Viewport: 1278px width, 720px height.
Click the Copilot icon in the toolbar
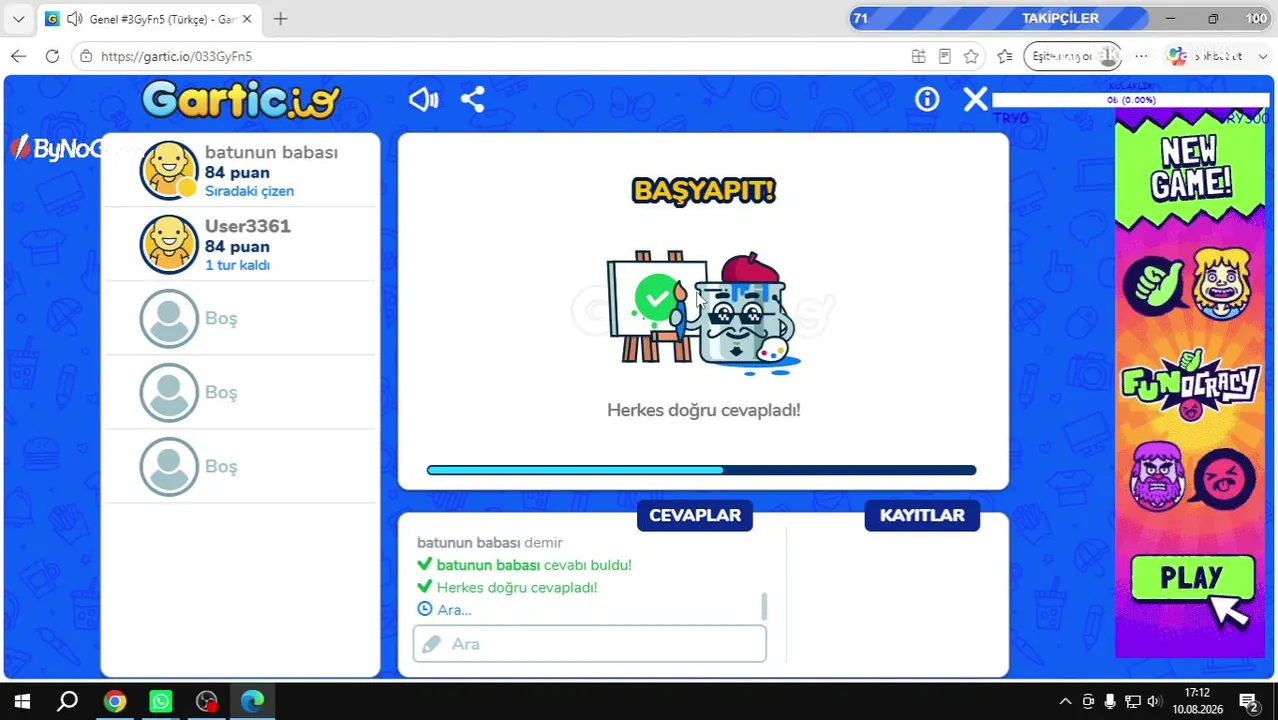tap(1178, 56)
